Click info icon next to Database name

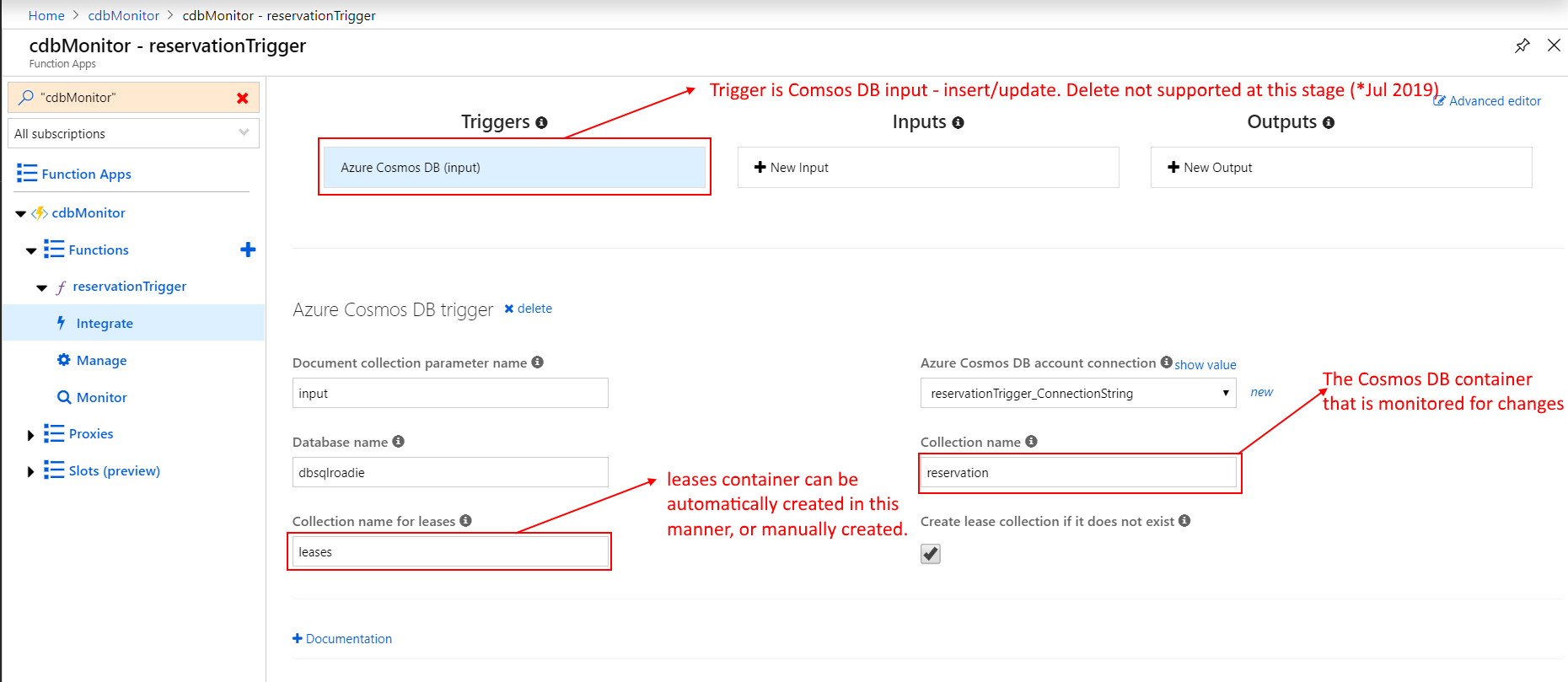(399, 442)
